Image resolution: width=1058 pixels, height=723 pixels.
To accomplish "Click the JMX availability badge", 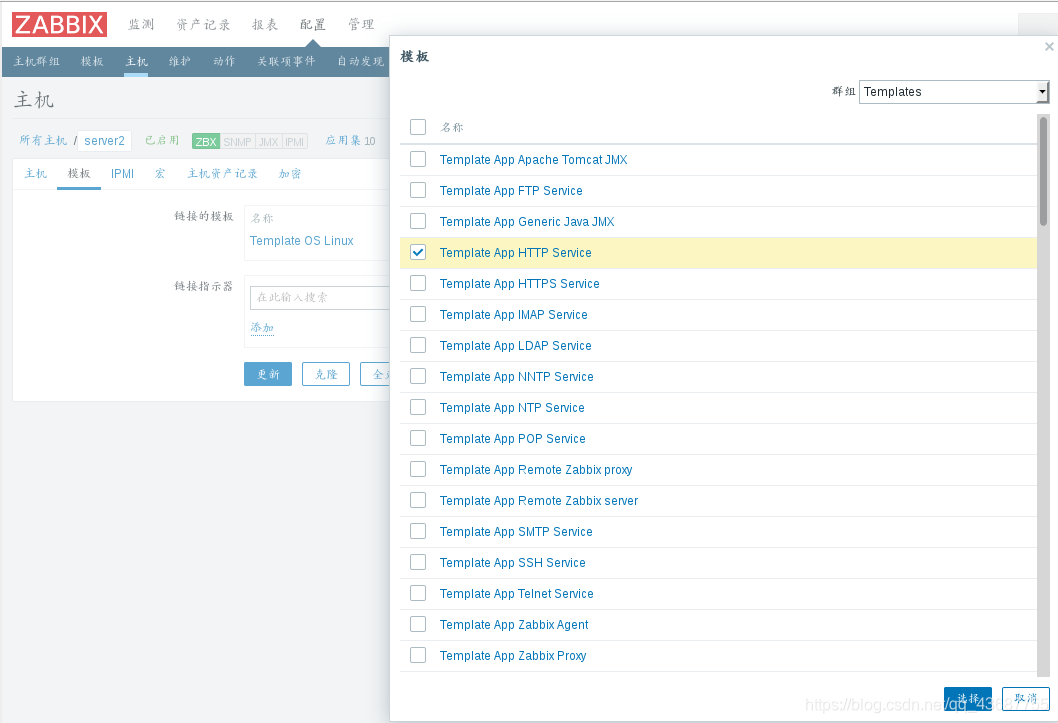I will coord(269,142).
